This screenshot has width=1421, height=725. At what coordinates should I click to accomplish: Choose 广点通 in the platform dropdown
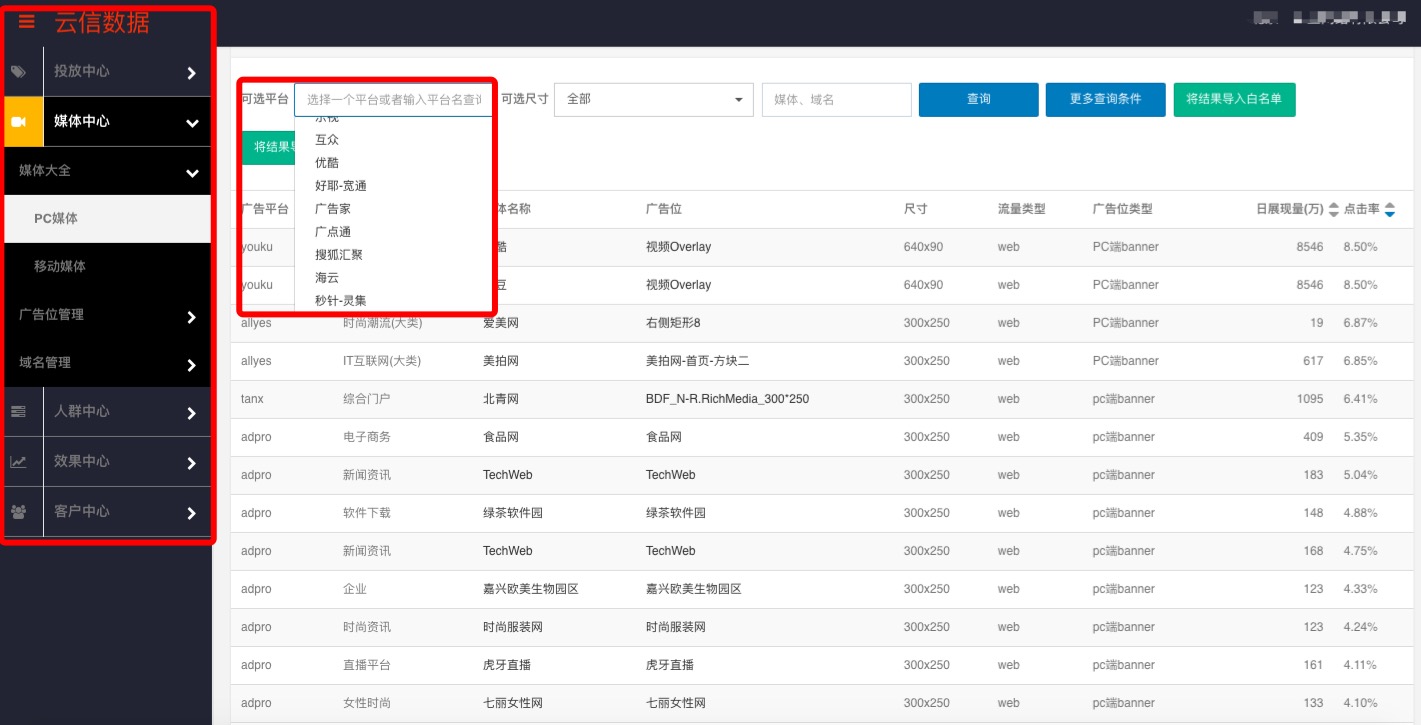coord(333,231)
